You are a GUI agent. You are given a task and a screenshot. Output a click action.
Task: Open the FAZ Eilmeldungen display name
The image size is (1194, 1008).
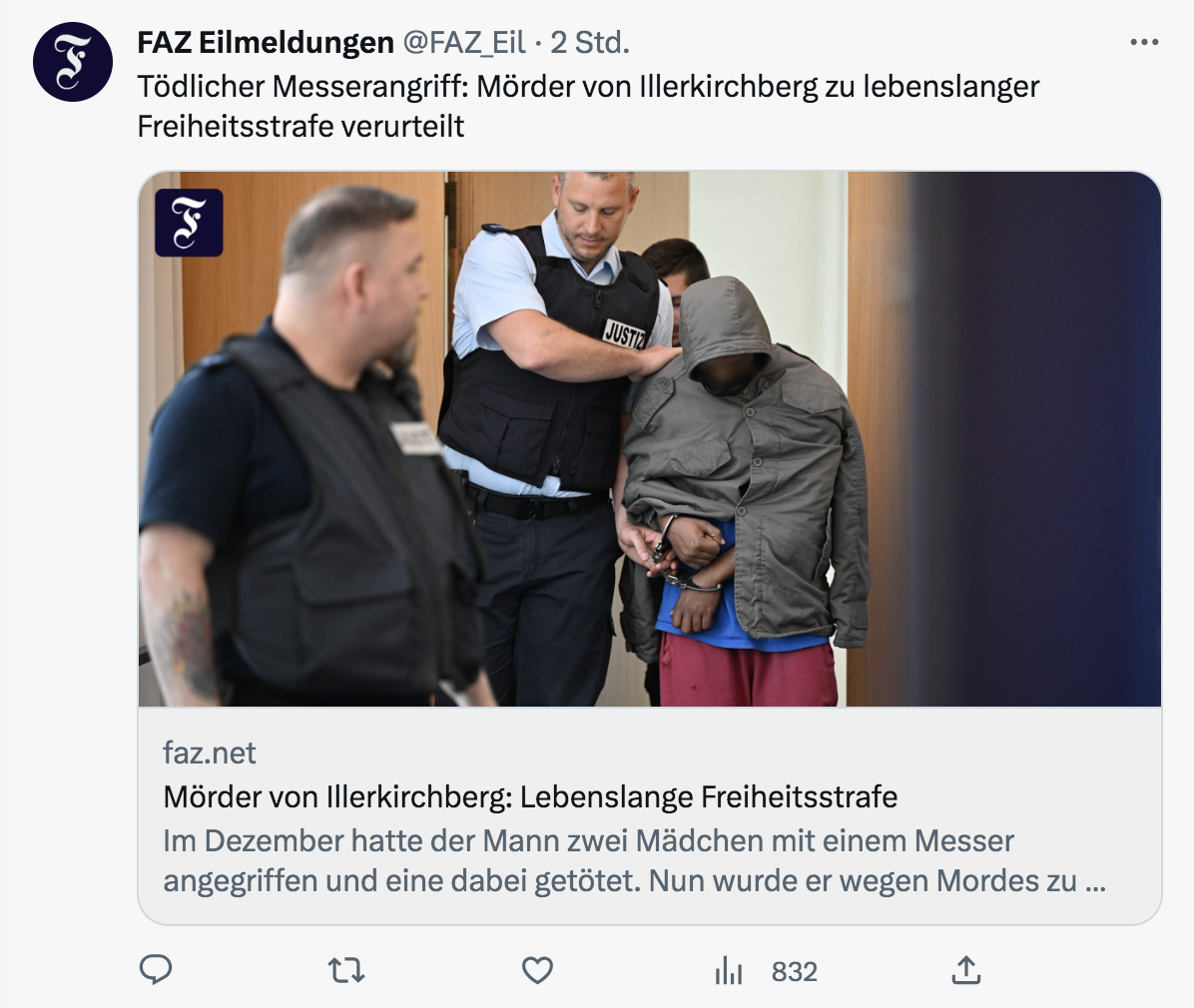(266, 43)
